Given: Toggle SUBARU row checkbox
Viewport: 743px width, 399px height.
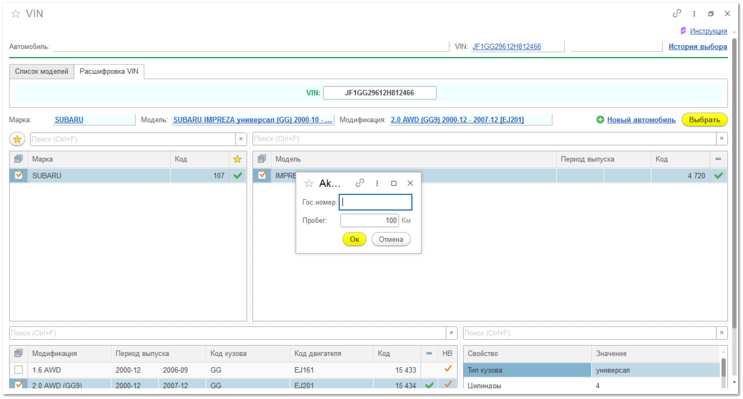Looking at the screenshot, I should click(18, 175).
